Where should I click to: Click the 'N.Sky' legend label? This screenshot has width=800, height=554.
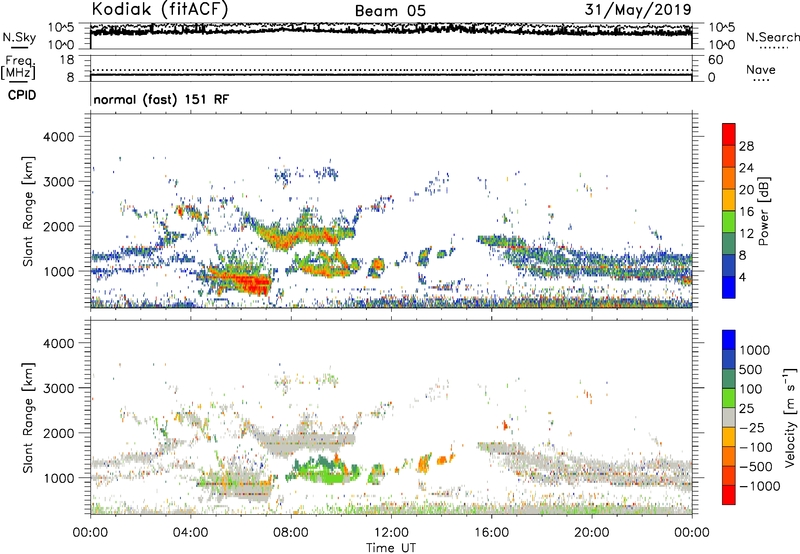click(19, 37)
